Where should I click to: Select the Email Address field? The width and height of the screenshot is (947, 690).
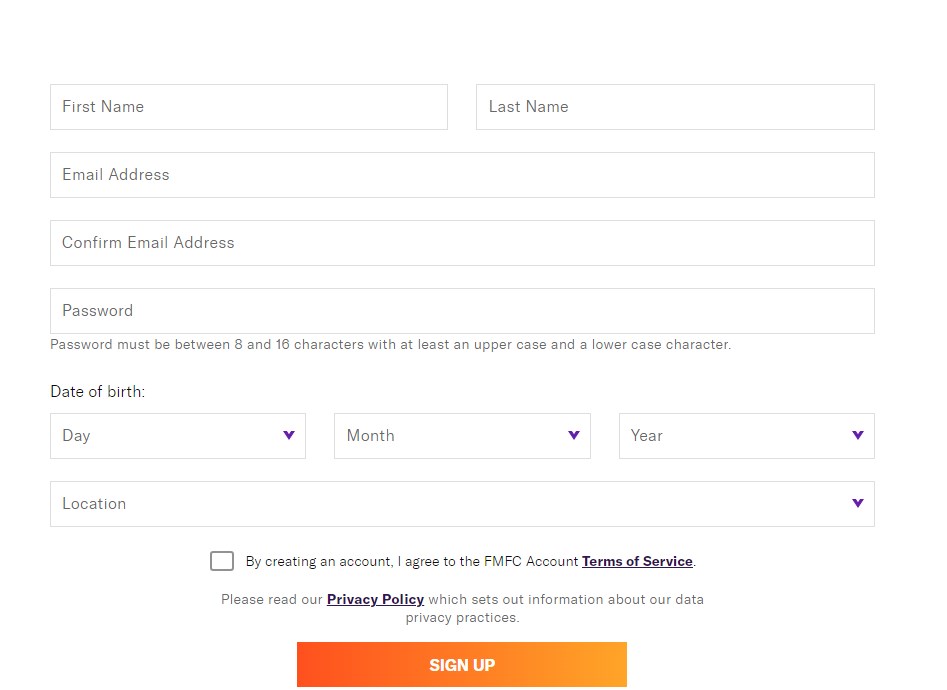[462, 175]
